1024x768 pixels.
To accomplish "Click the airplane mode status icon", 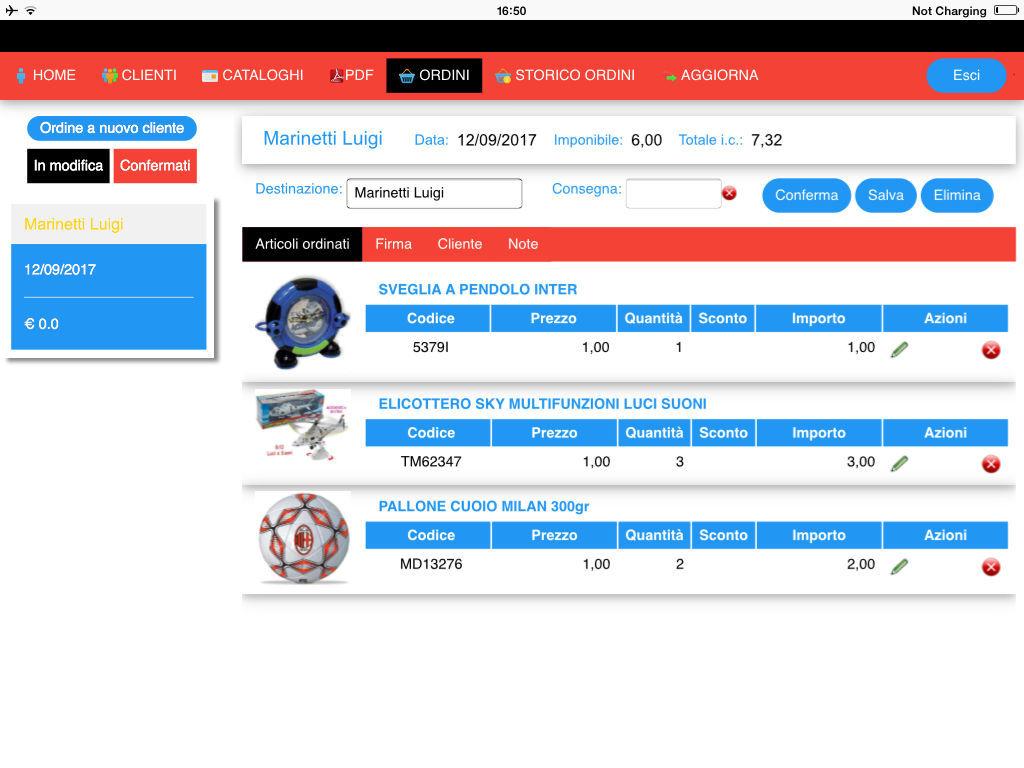I will (x=12, y=10).
